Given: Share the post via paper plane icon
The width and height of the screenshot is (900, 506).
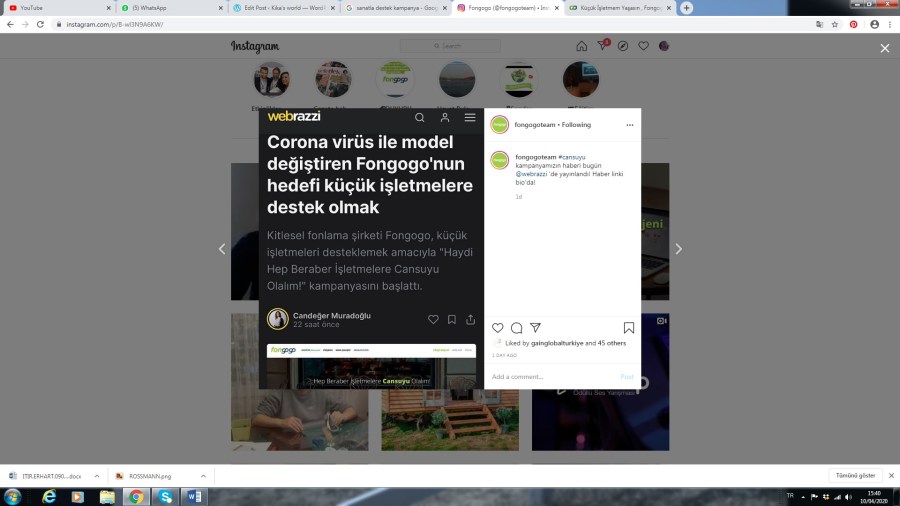Looking at the screenshot, I should click(535, 328).
